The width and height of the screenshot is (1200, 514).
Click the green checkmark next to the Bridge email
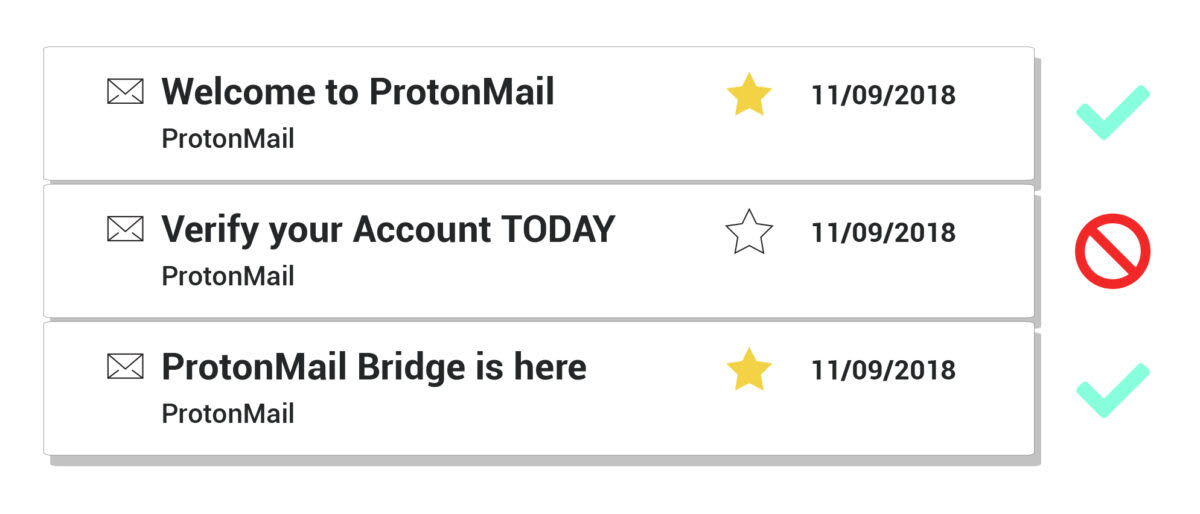[1112, 389]
